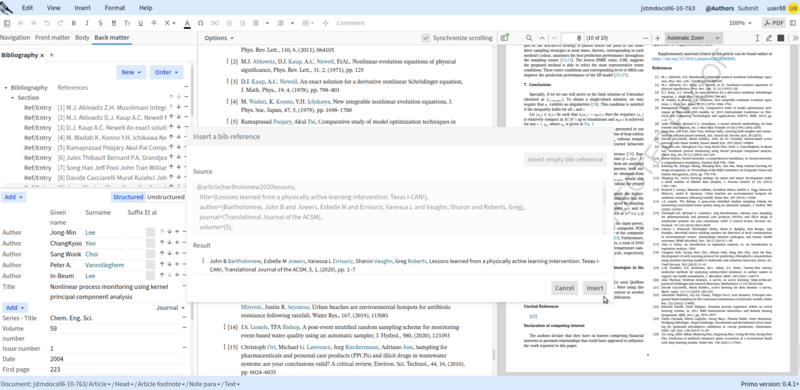
Task: Apply bold formatting with the B icon
Action: [x=73, y=23]
